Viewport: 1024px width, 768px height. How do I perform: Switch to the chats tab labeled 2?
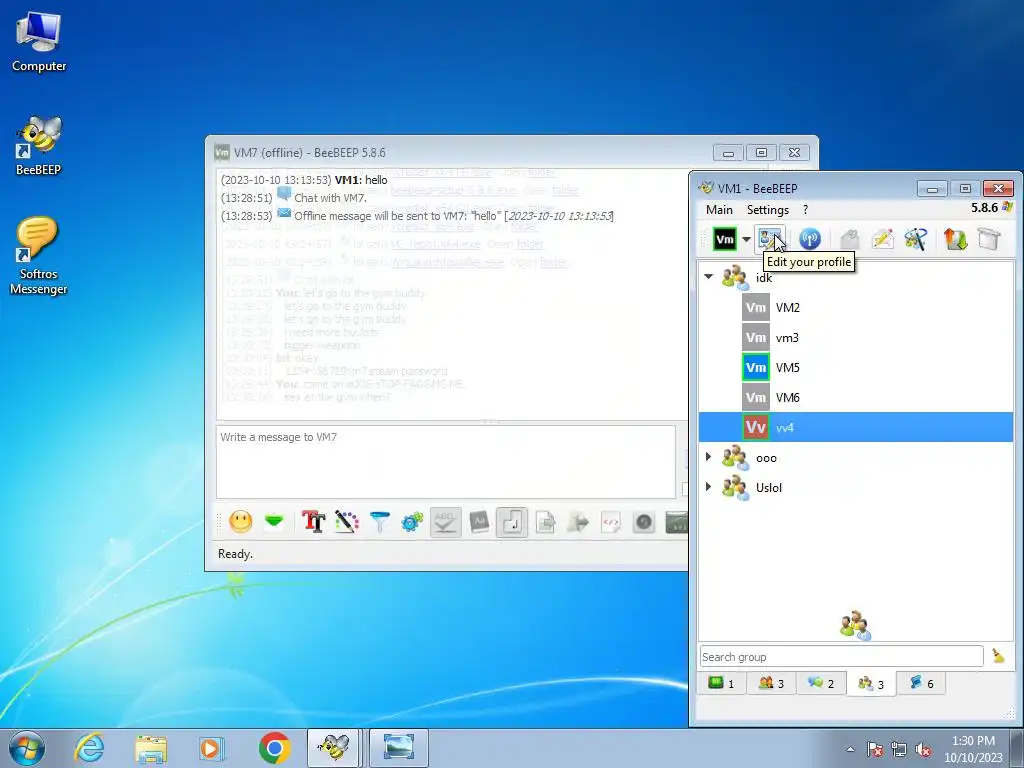[821, 683]
